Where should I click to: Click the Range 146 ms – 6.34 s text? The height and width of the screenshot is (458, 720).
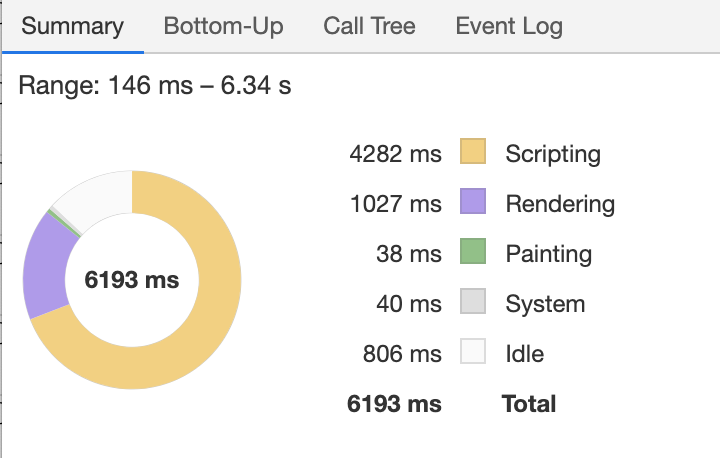coord(155,85)
